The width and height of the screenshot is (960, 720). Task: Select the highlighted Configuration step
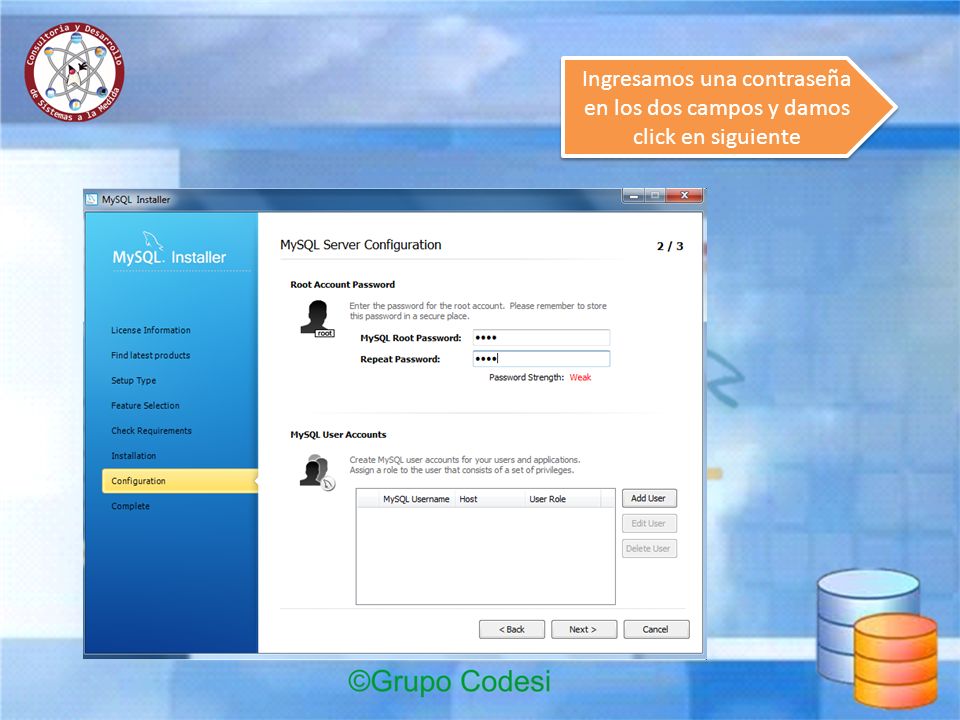[x=179, y=481]
